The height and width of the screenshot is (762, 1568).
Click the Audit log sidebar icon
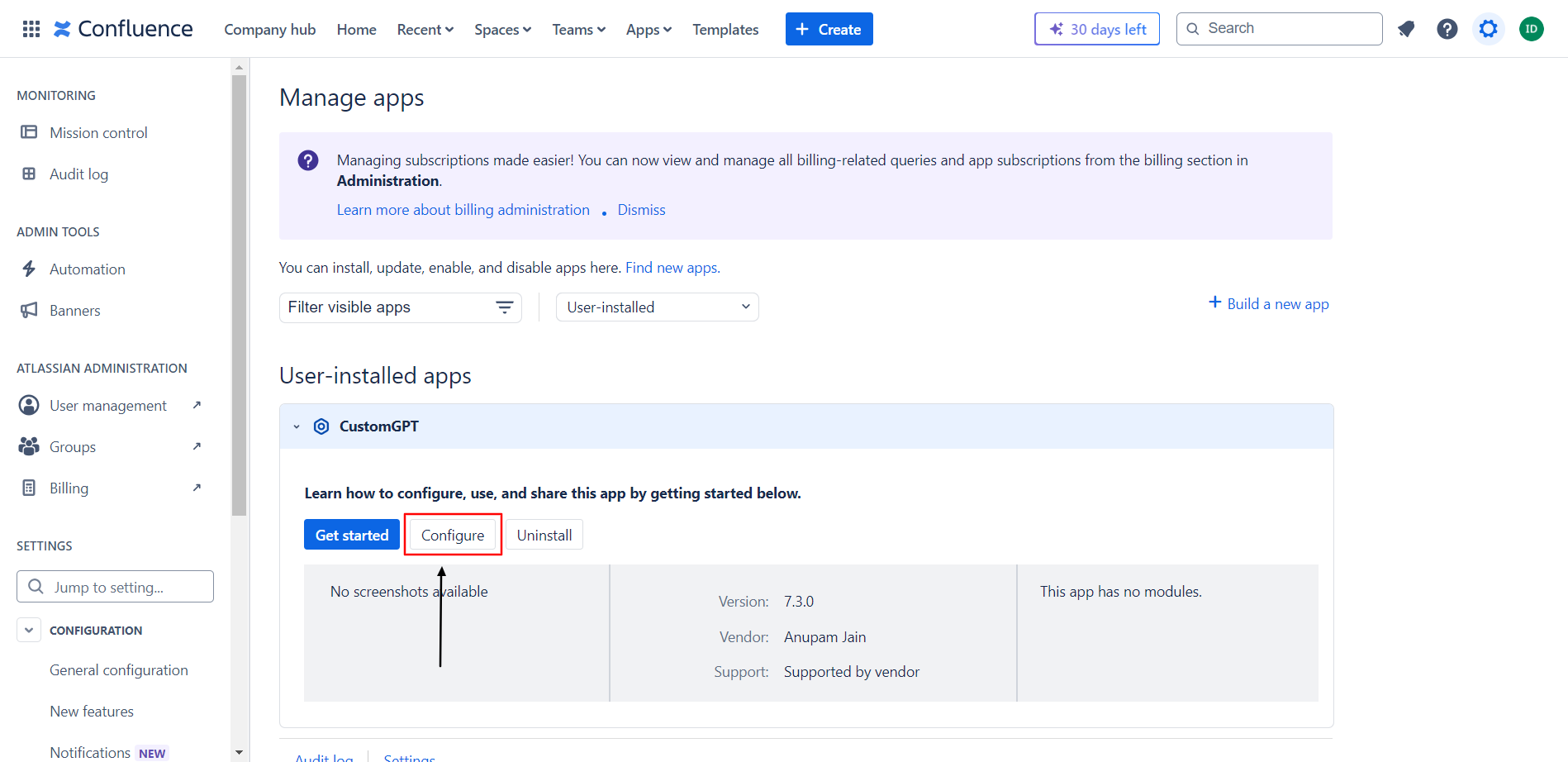[29, 174]
